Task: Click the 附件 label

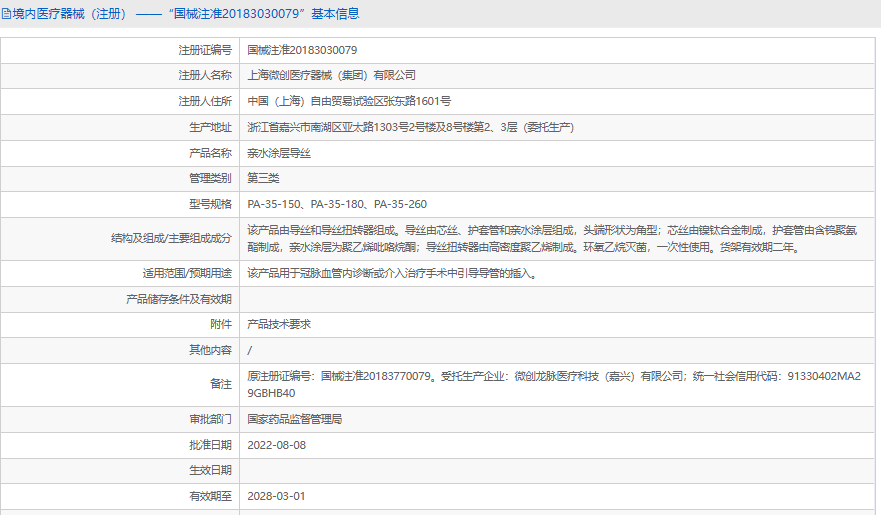Action: [221, 324]
